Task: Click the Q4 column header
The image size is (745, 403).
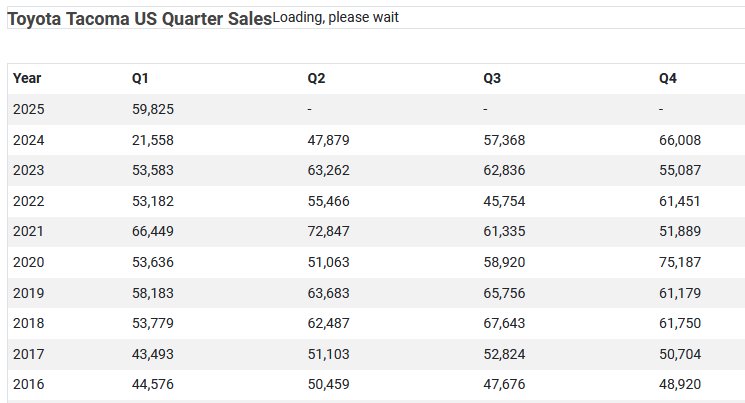Action: point(668,78)
